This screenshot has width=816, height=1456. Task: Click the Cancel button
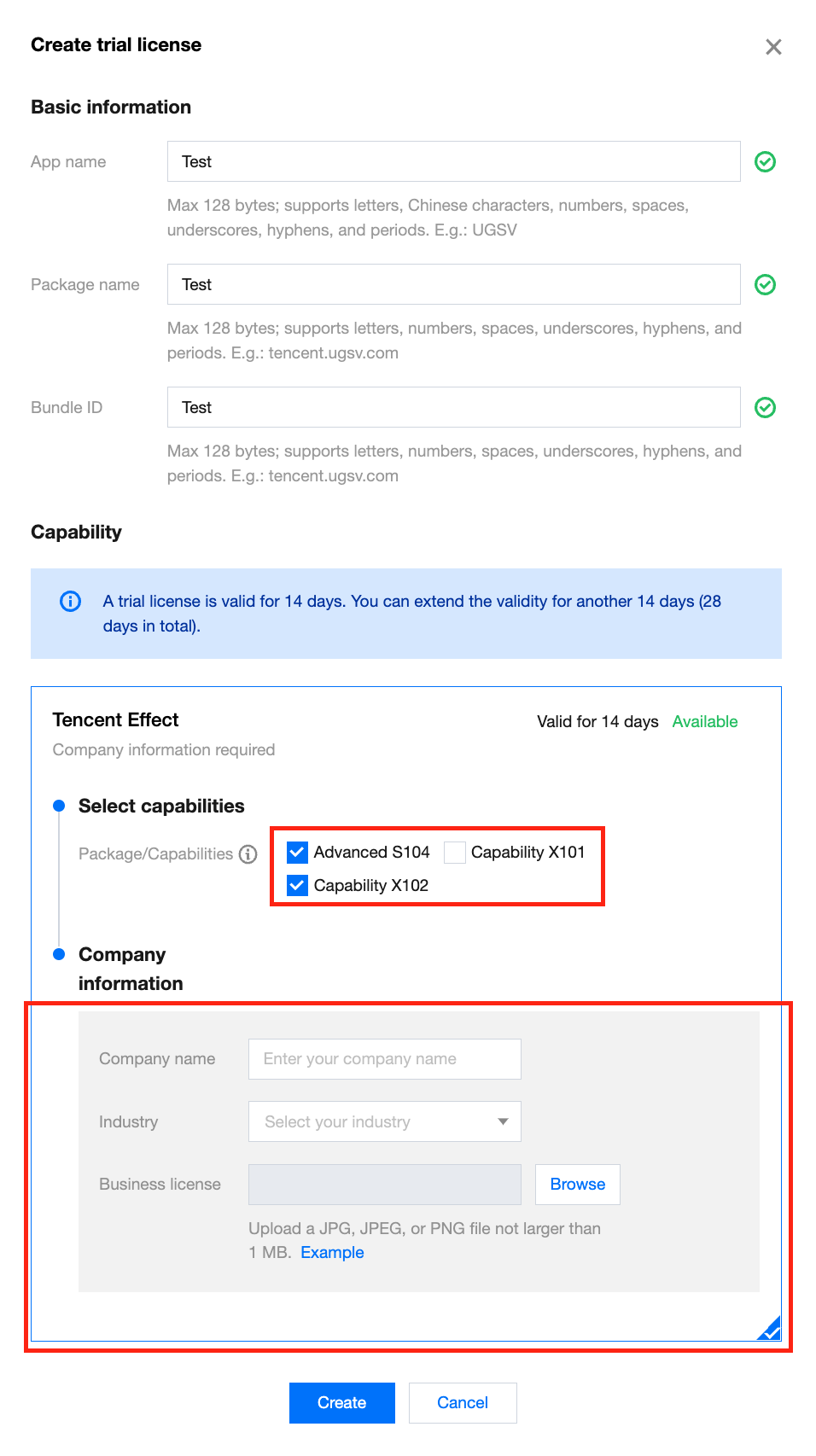[x=462, y=1402]
